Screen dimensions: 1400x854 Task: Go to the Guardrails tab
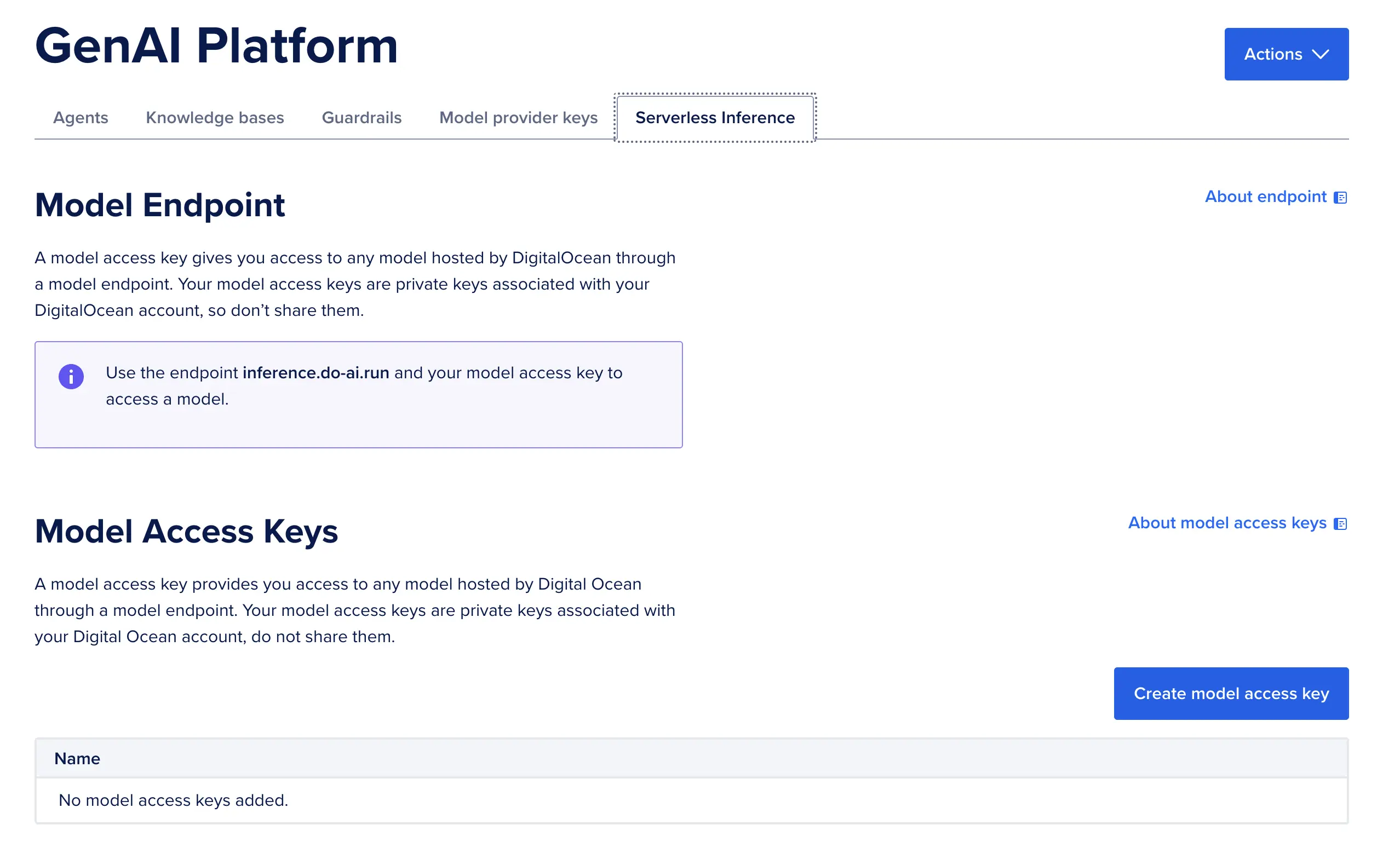tap(362, 118)
